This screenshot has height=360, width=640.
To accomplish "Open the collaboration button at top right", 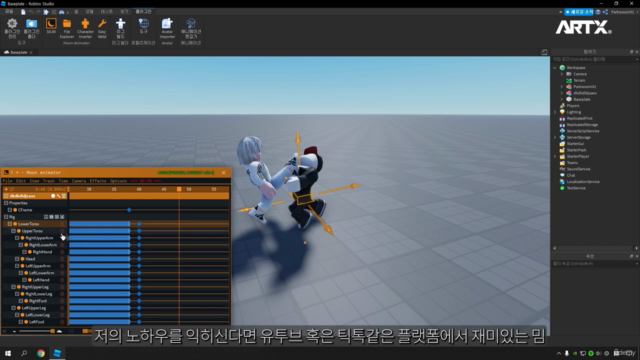I will point(579,12).
